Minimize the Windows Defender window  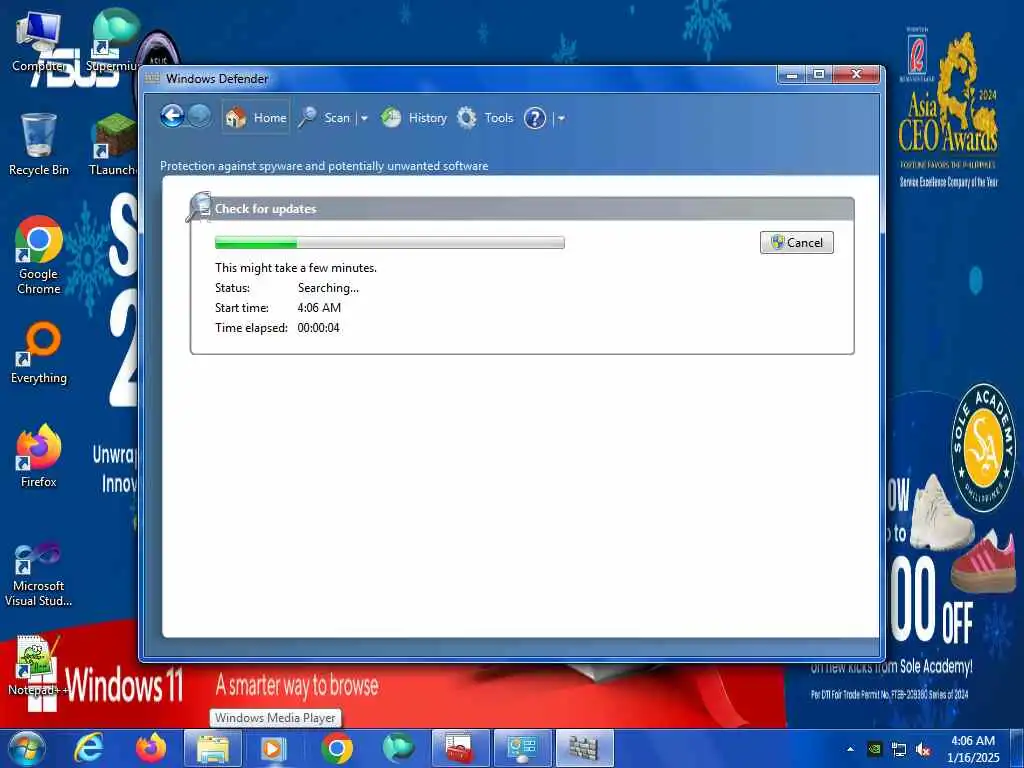pos(792,75)
